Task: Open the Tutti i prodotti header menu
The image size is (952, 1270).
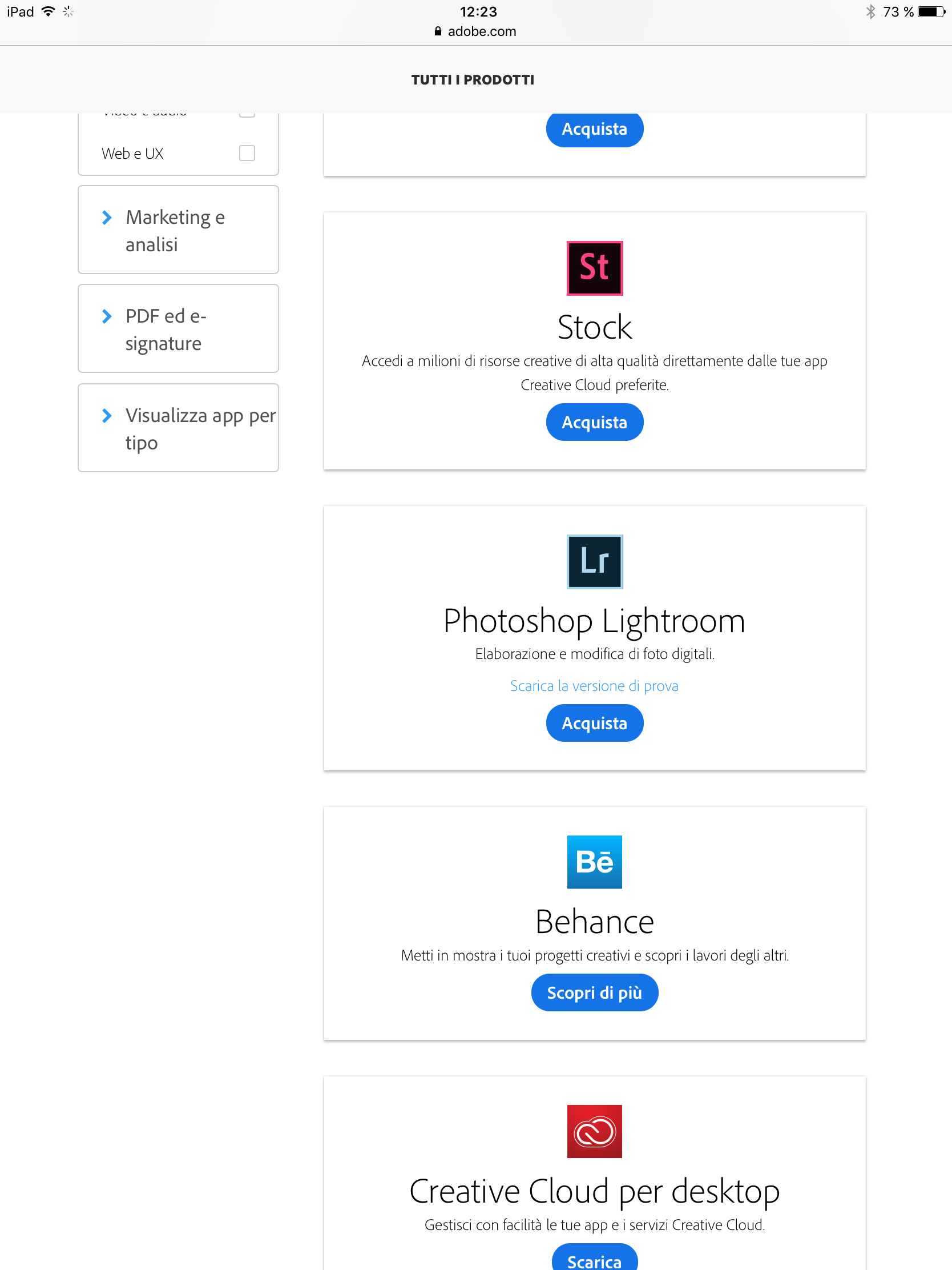Action: click(x=472, y=80)
